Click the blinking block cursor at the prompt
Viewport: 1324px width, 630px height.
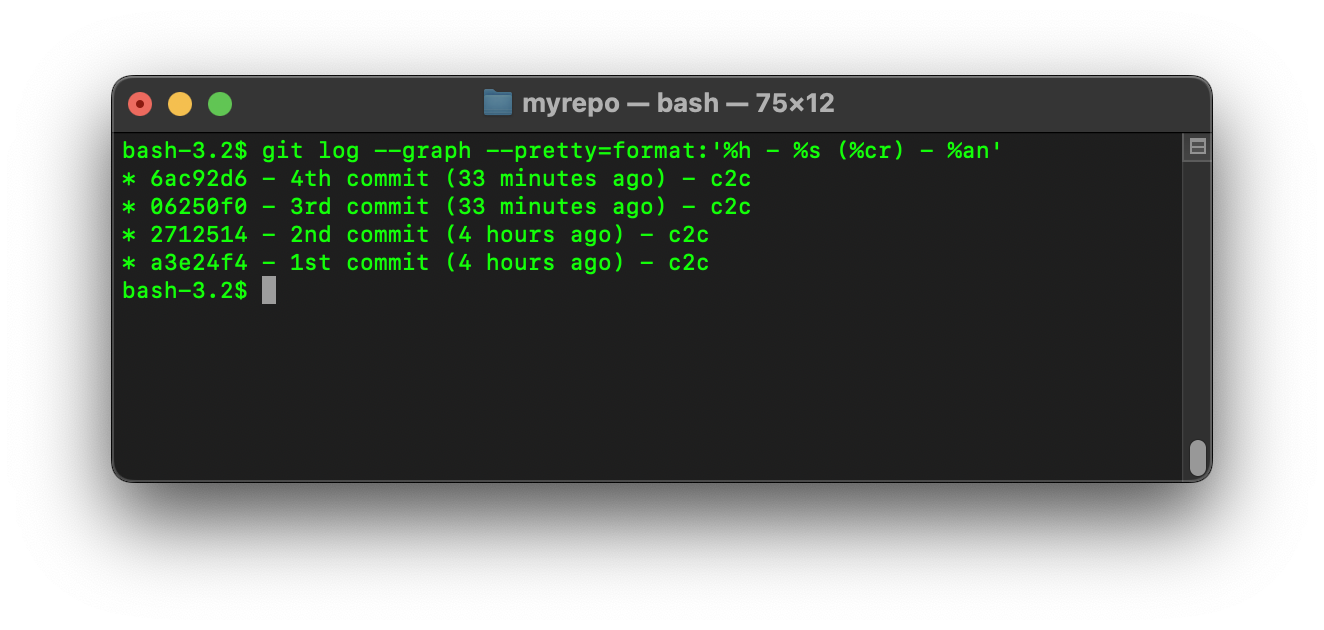(x=267, y=290)
